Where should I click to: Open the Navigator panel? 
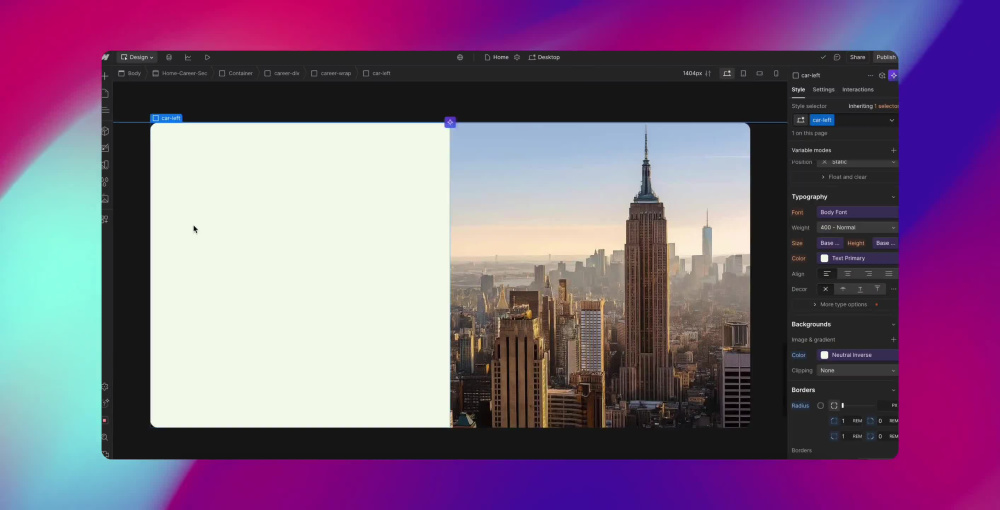(105, 110)
